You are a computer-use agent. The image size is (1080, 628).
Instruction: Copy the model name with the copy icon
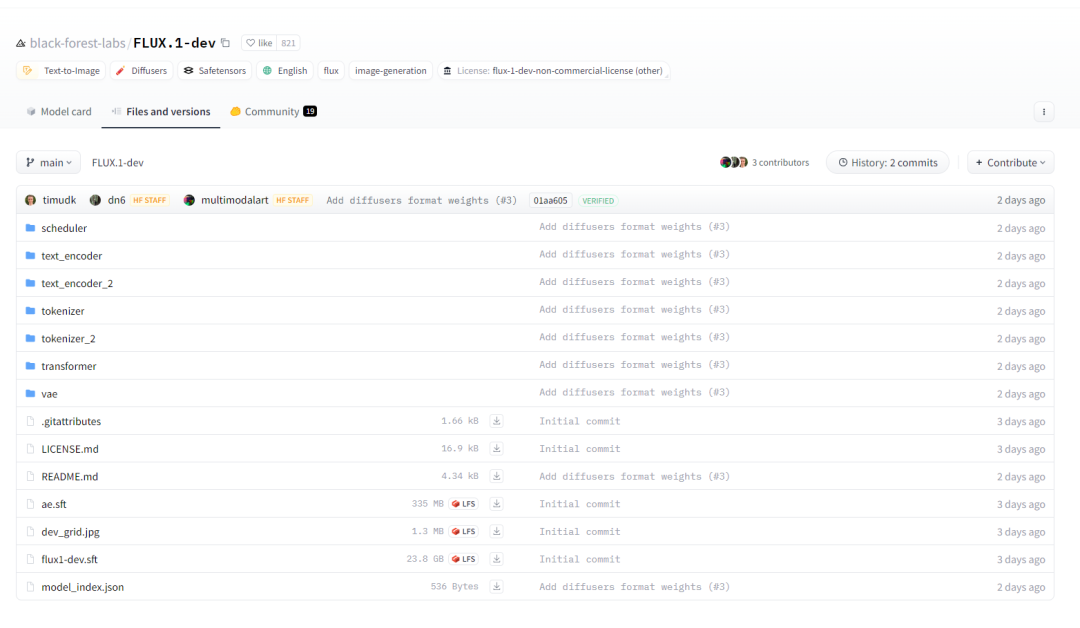click(x=225, y=43)
